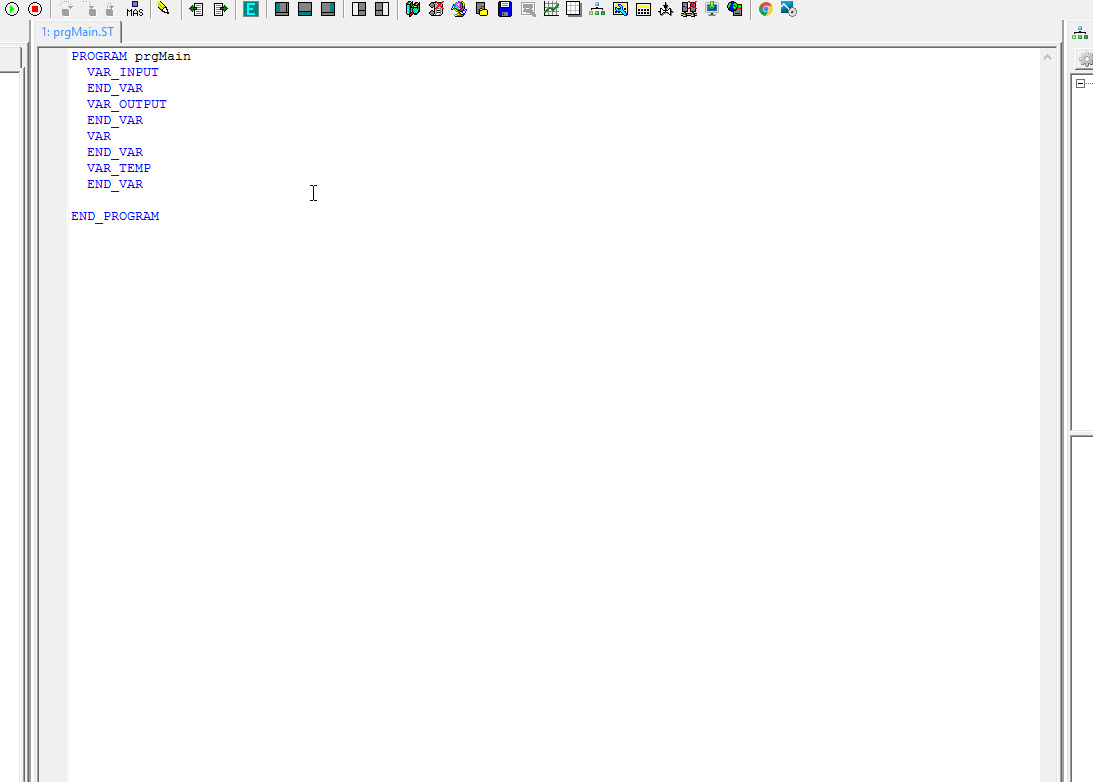Click the grid table toolbar icon
Viewport: 1093px width, 782px height.
[573, 9]
